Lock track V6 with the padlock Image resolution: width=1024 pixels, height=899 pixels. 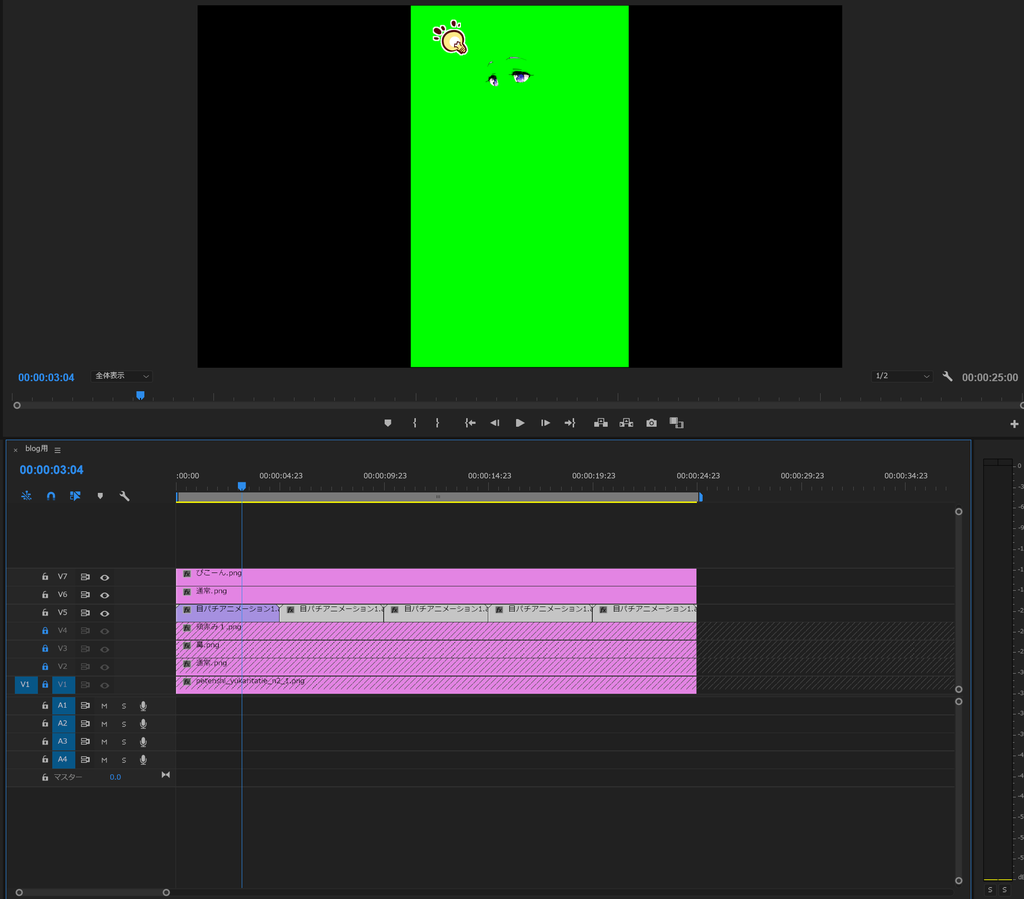(45, 595)
